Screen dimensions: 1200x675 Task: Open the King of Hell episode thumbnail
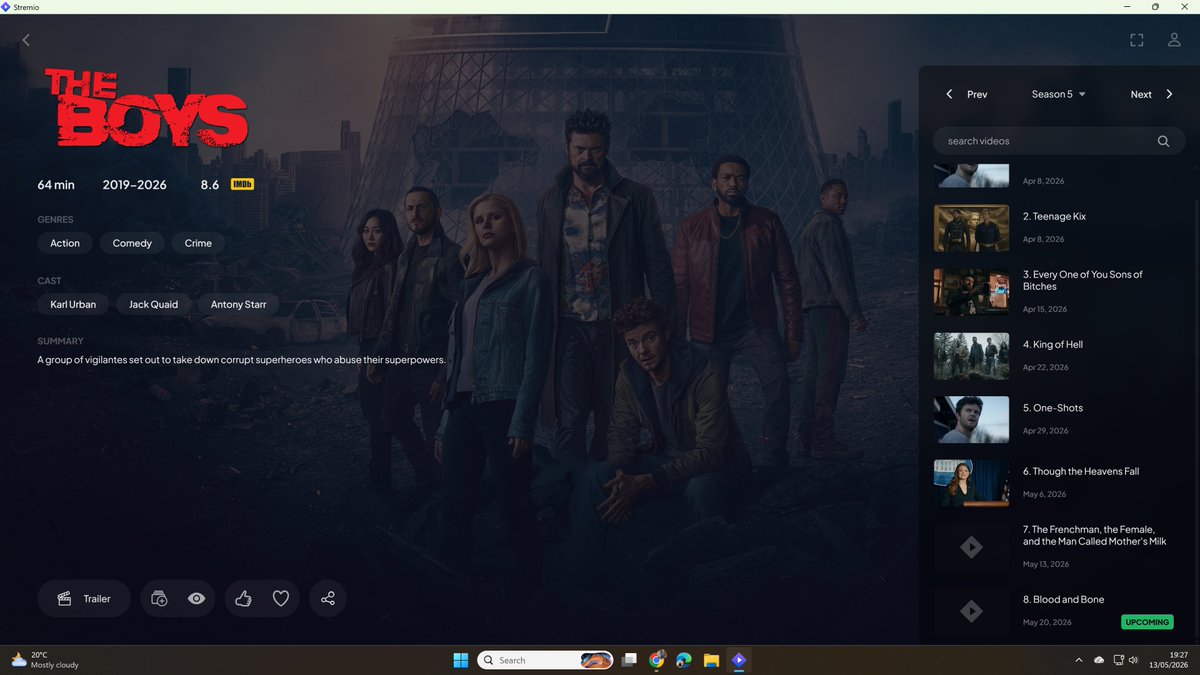(971, 356)
